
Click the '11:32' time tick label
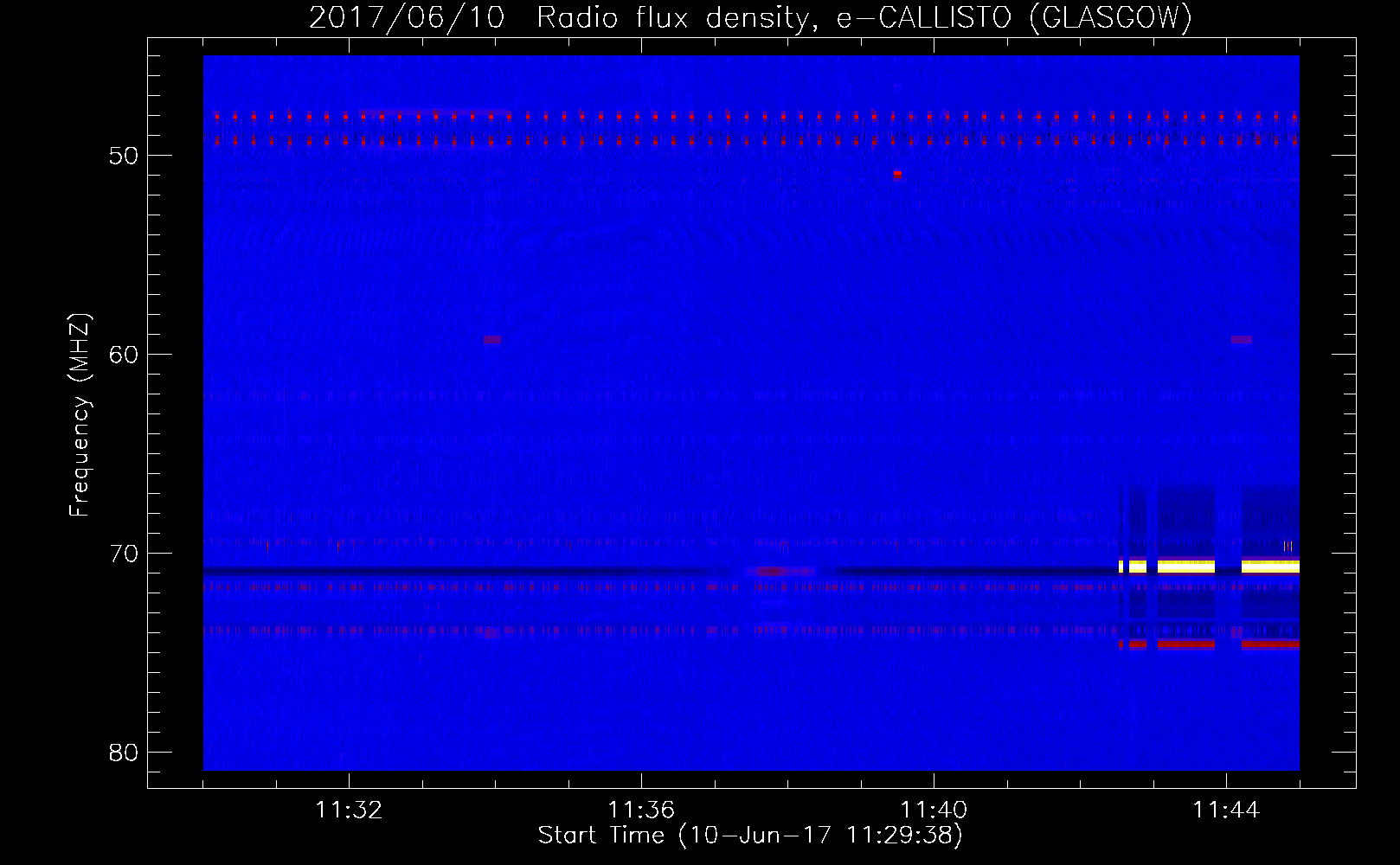tap(349, 811)
